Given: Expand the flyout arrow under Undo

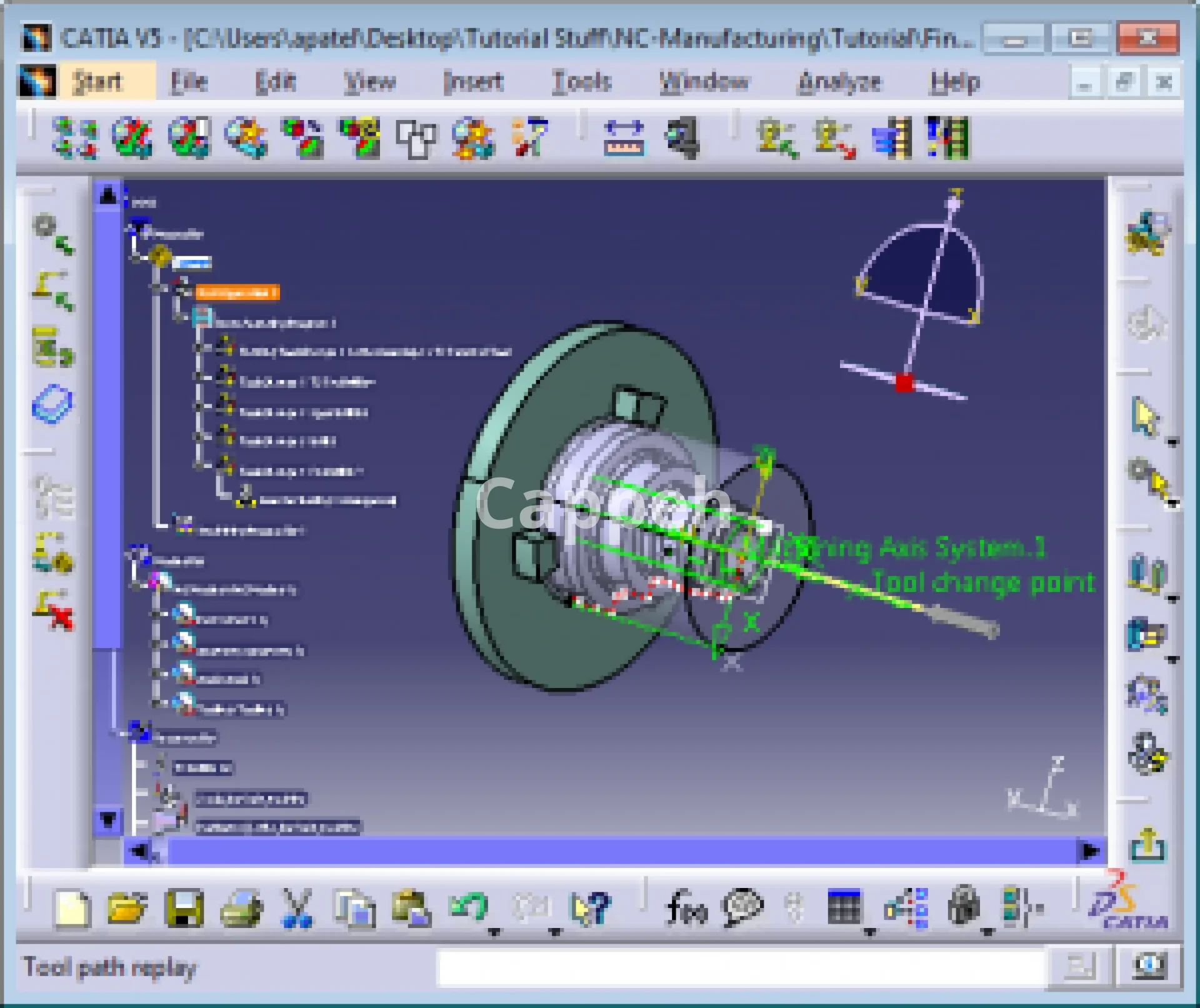Looking at the screenshot, I should tap(494, 932).
